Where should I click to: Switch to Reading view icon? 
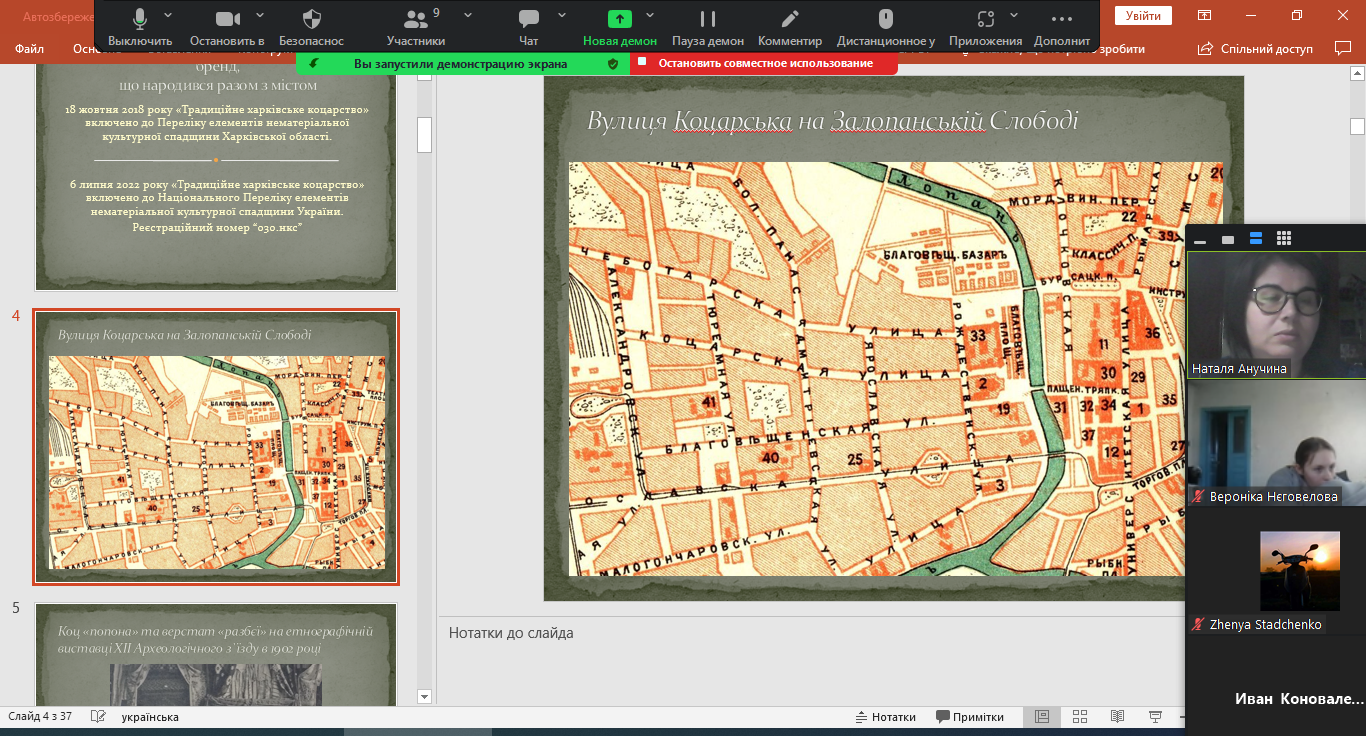click(1118, 717)
